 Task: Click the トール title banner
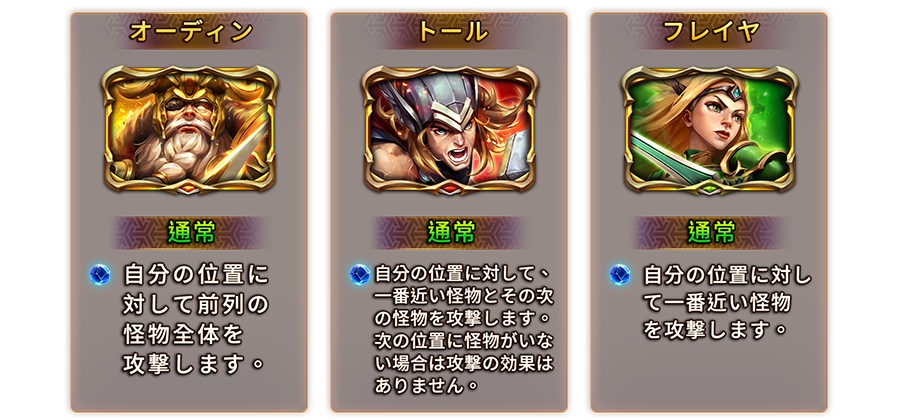coord(451,32)
